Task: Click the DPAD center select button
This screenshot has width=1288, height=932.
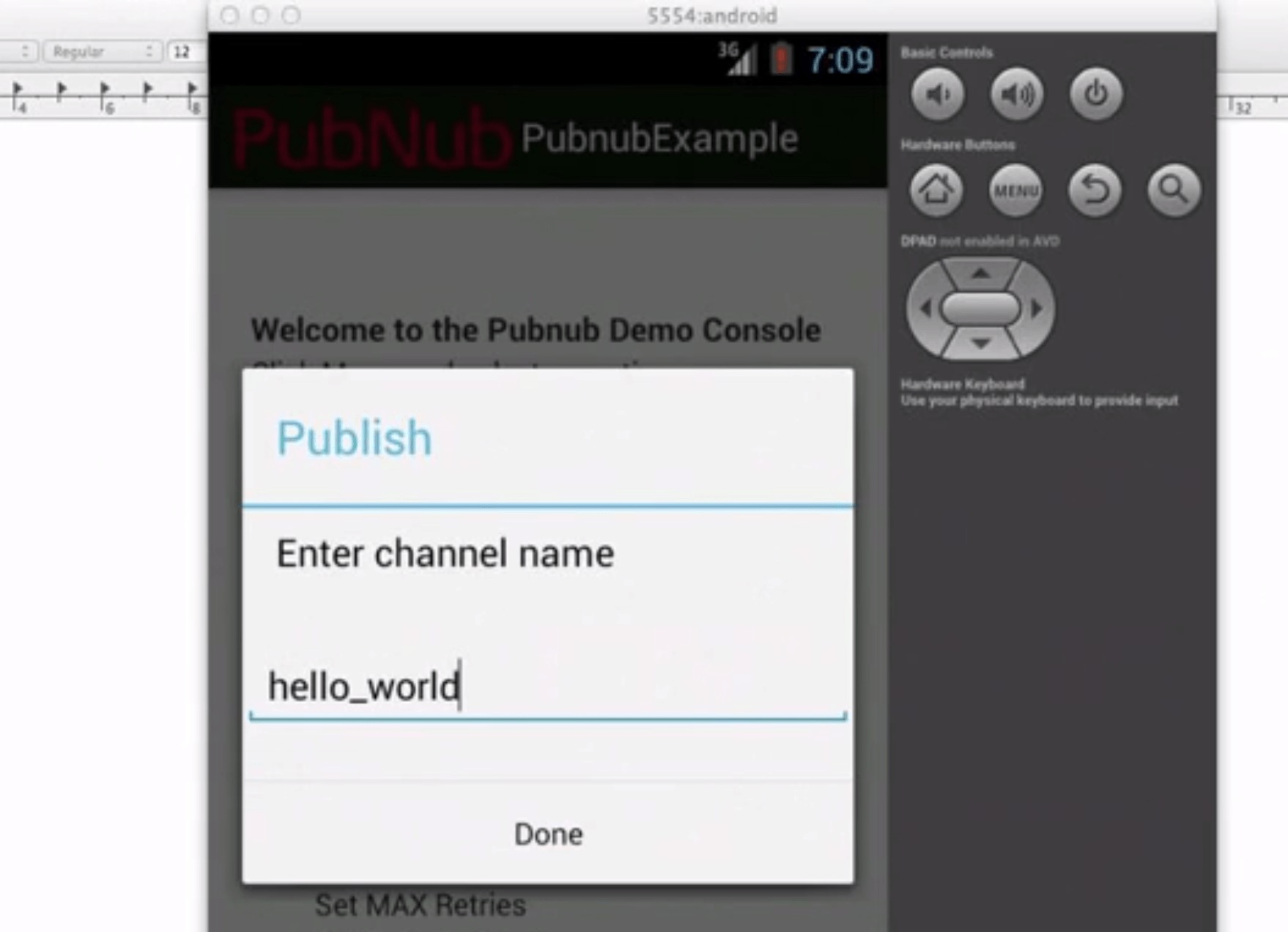Action: pos(980,308)
